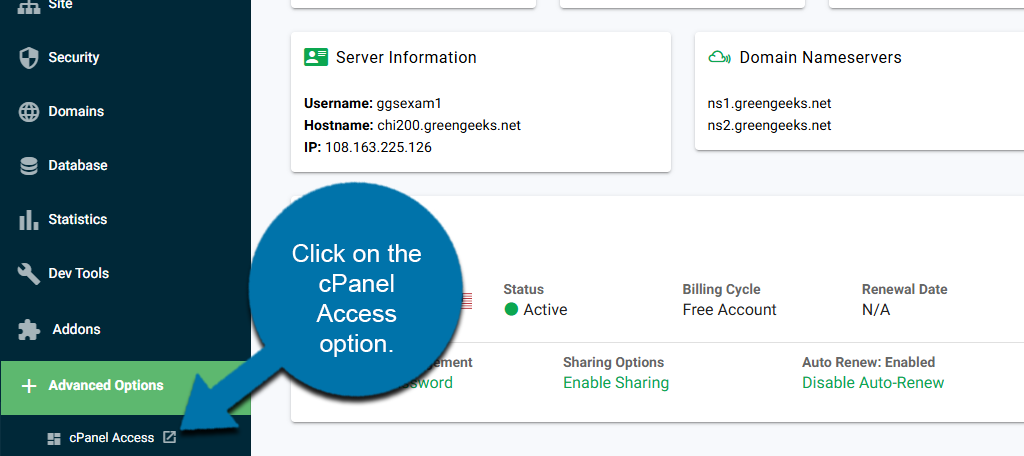The height and width of the screenshot is (456, 1024).
Task: Collapse the Advanced Options section
Action: [106, 386]
